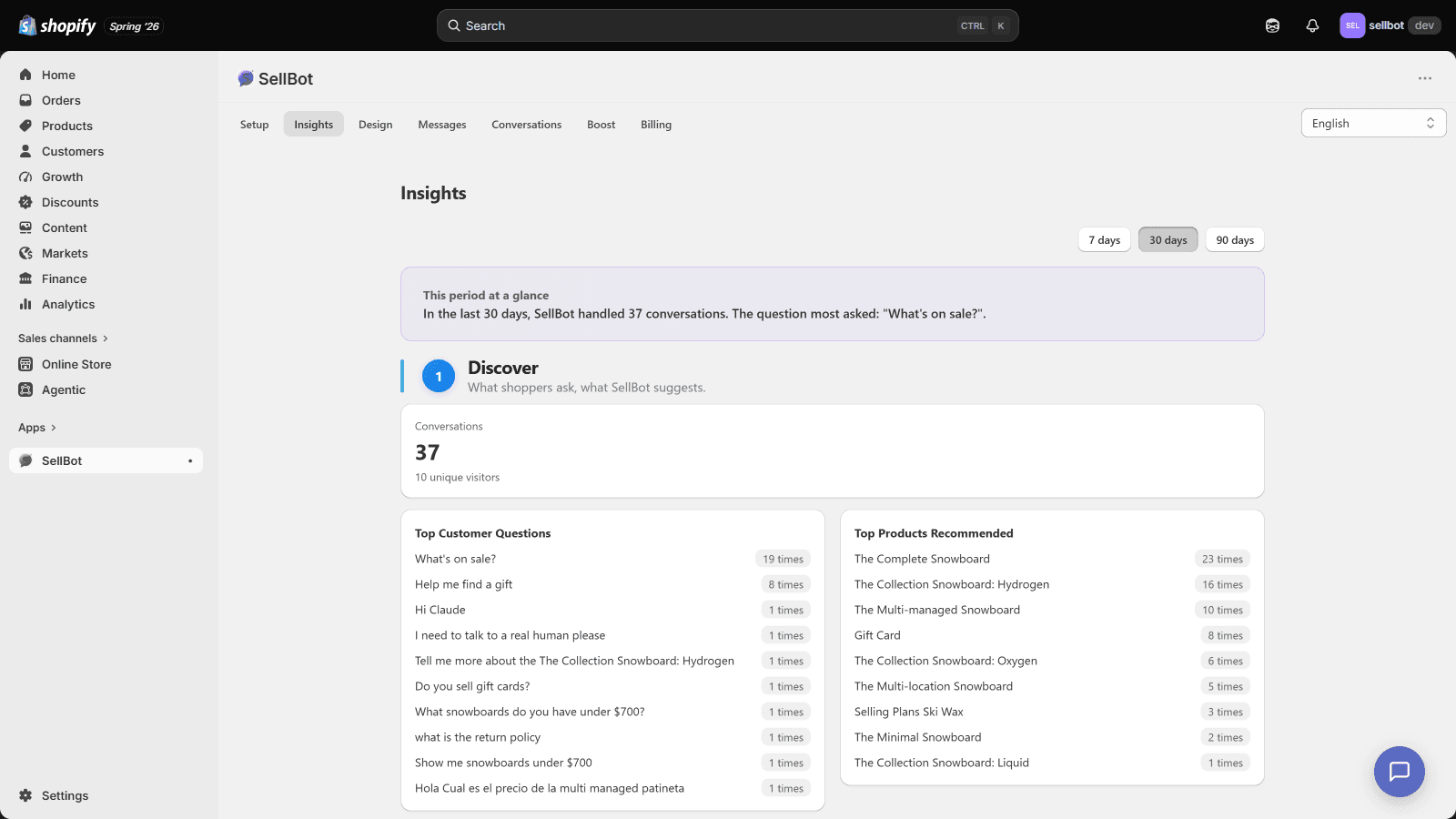Open Orders in the sidebar
The width and height of the screenshot is (1456, 819).
(106, 100)
